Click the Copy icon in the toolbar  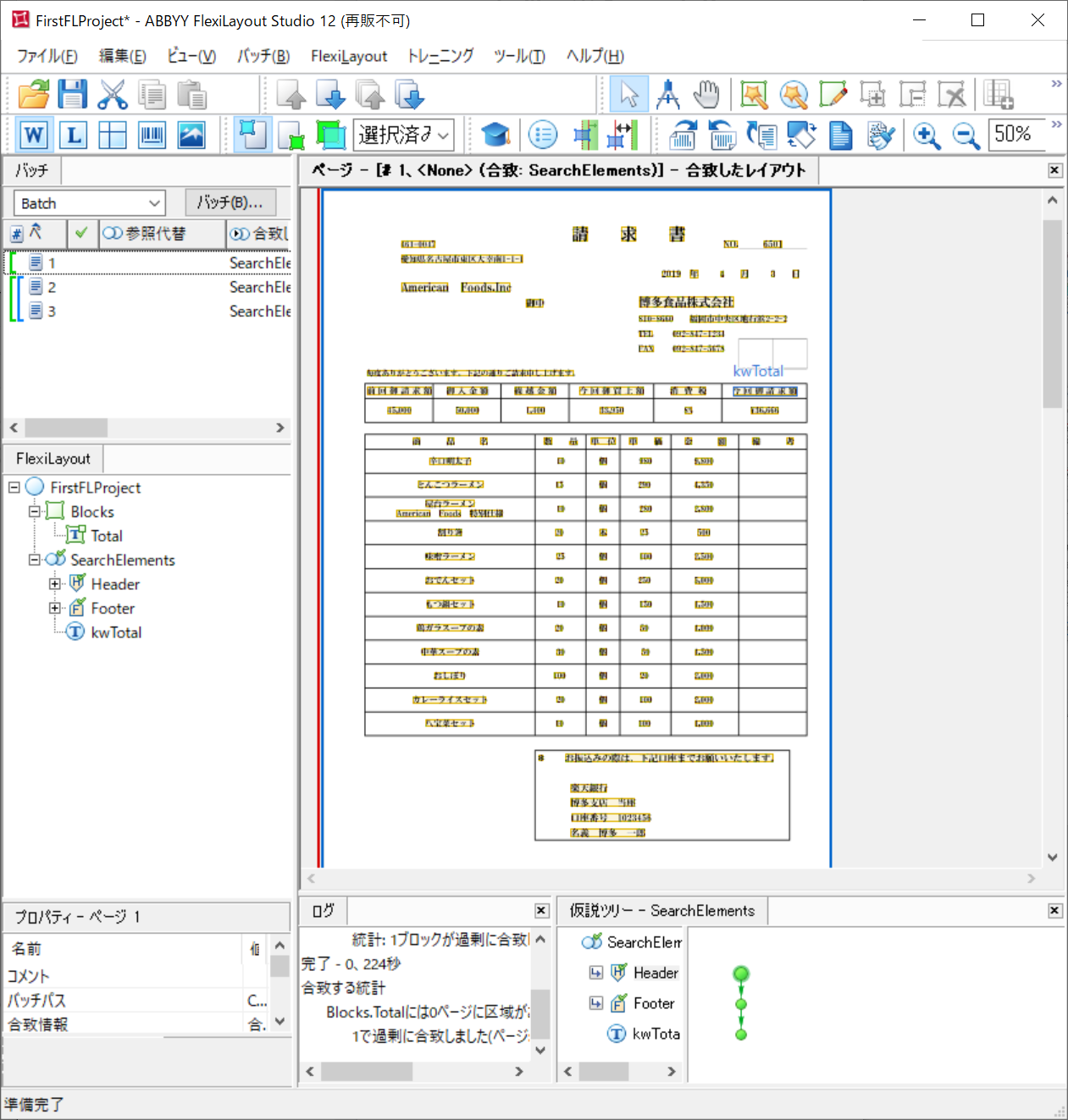152,94
